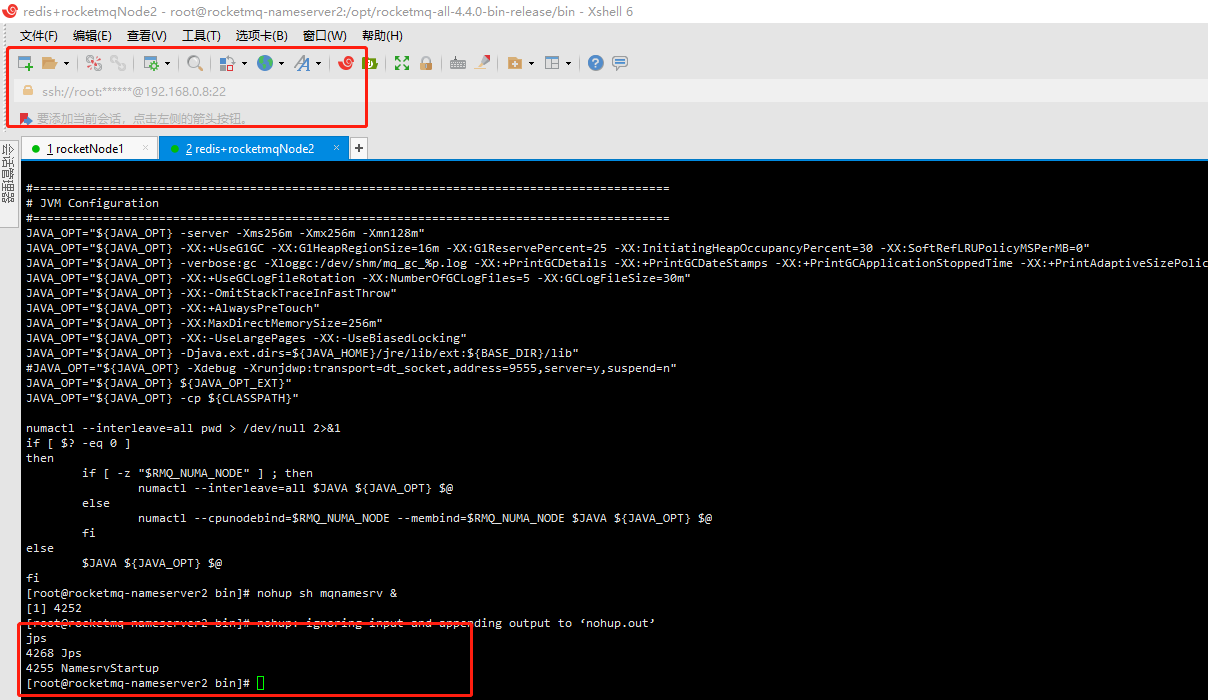Click the New Session icon
Screen dimensions: 1208x700
click(26, 63)
